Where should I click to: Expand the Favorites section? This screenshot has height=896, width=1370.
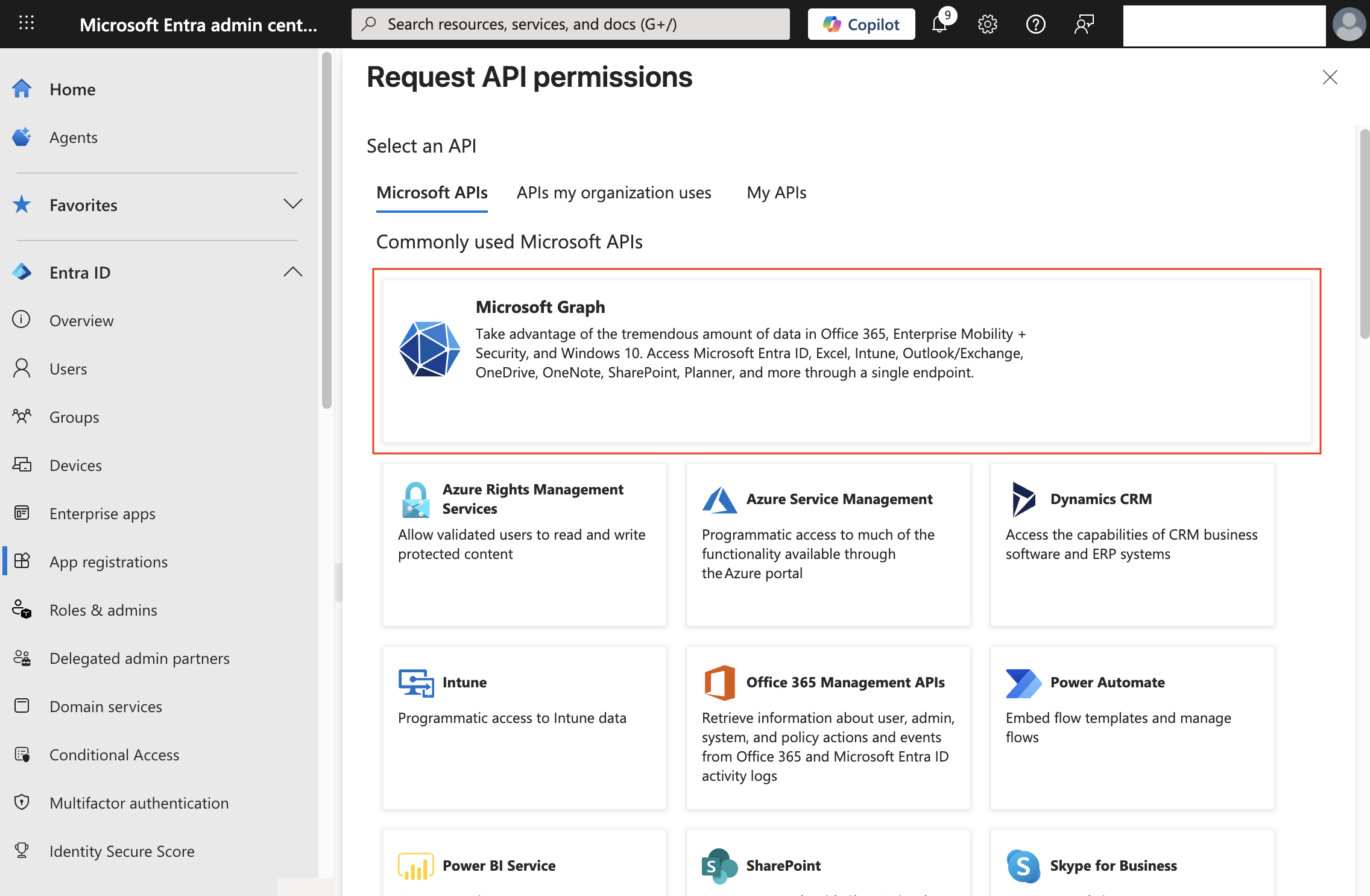coord(293,204)
